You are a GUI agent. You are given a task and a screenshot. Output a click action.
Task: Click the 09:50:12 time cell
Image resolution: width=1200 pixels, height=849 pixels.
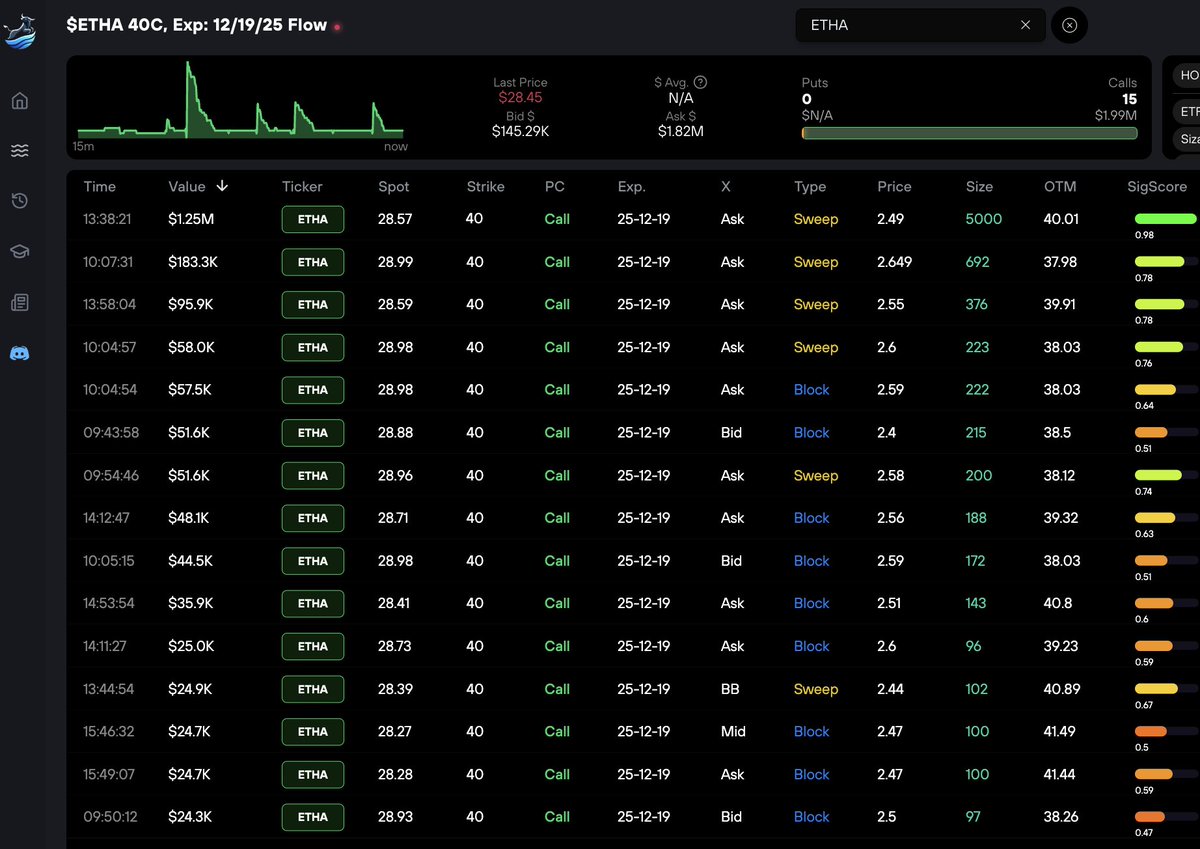110,816
